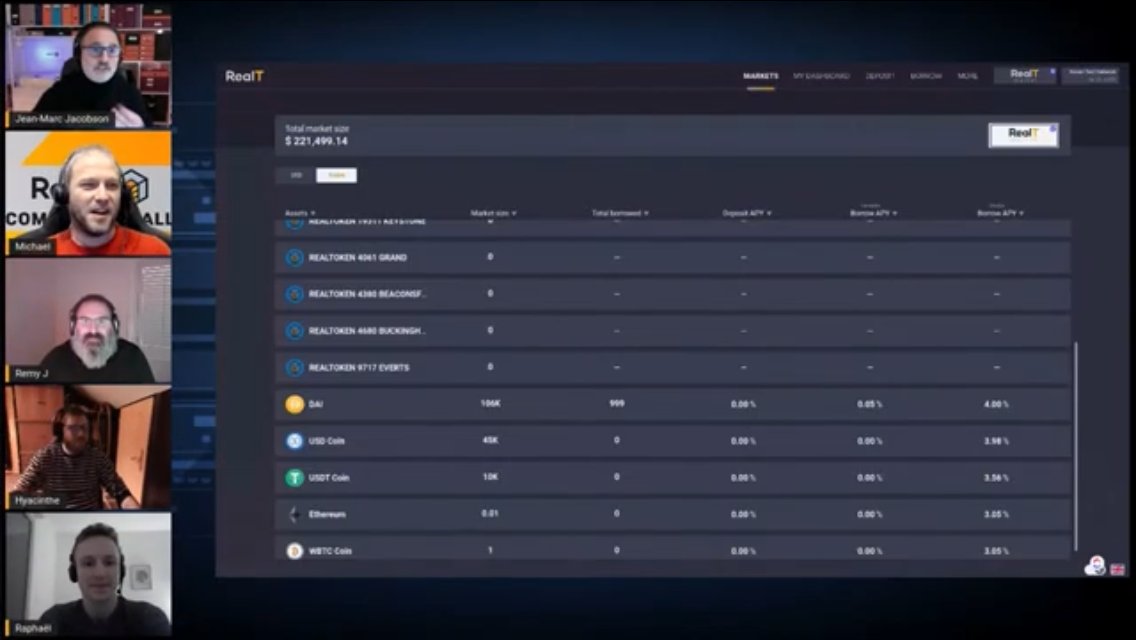Open the REALTOKEN 9717 EVERTS market row

672,367
